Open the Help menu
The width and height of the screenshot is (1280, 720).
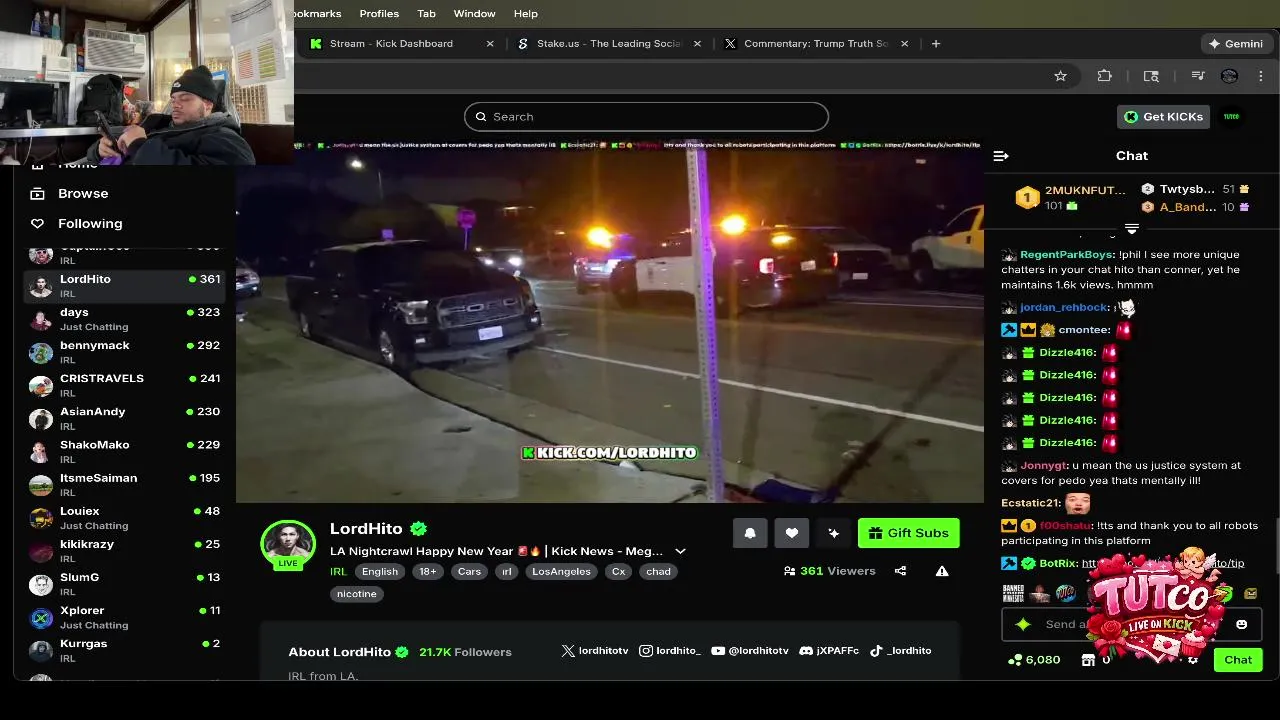[526, 14]
